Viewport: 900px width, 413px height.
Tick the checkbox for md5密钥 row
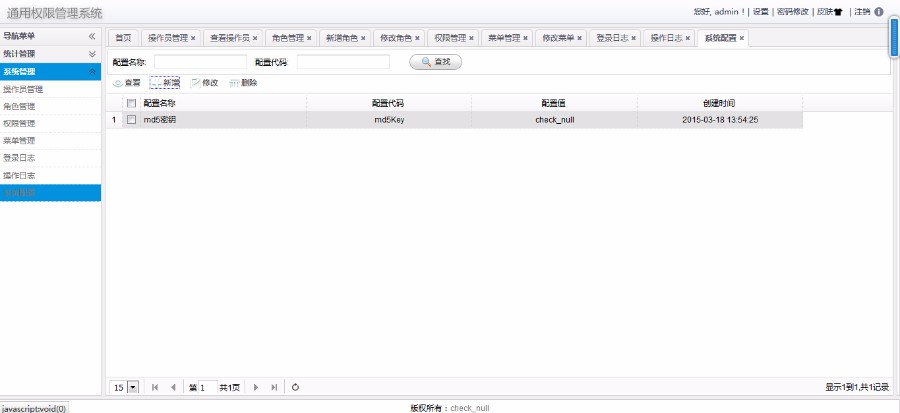coord(131,120)
